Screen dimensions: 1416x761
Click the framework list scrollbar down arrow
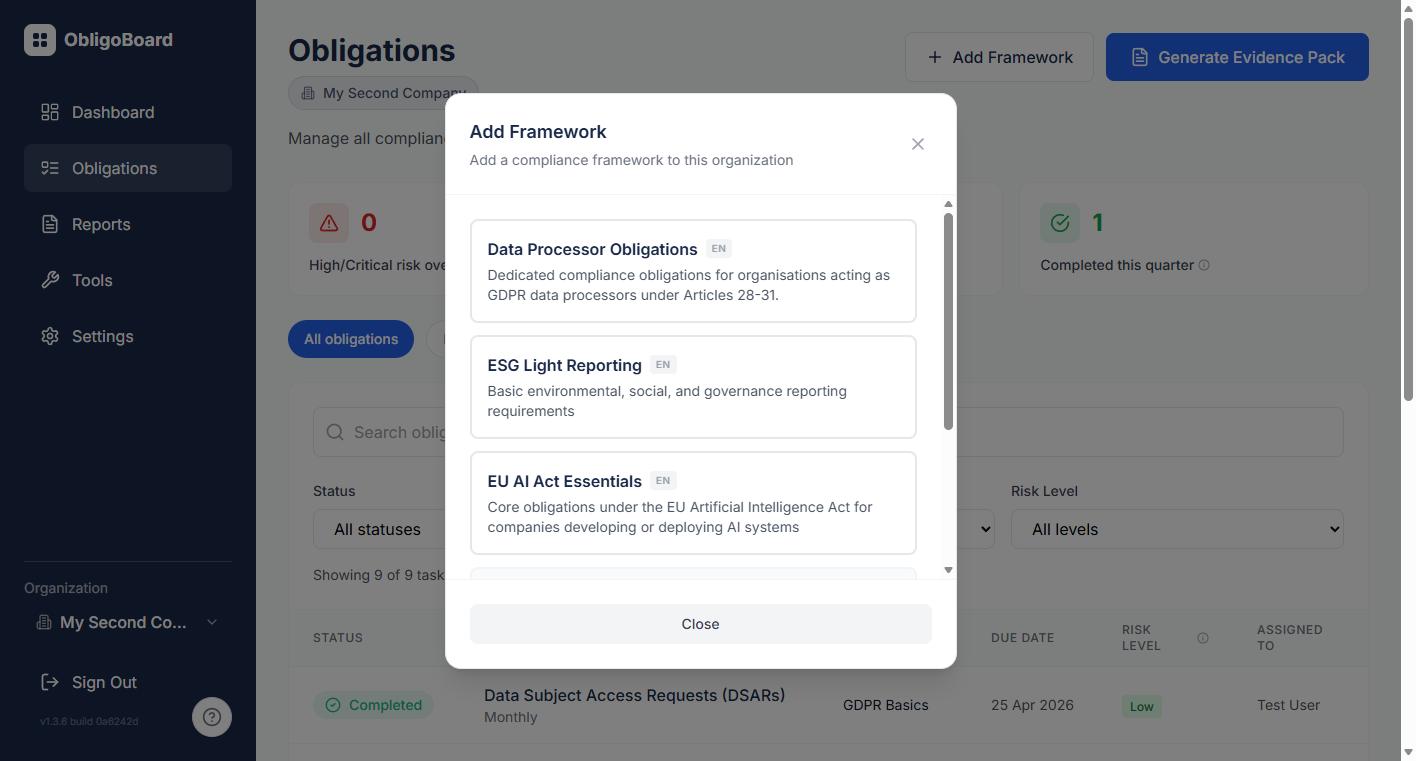coord(948,570)
